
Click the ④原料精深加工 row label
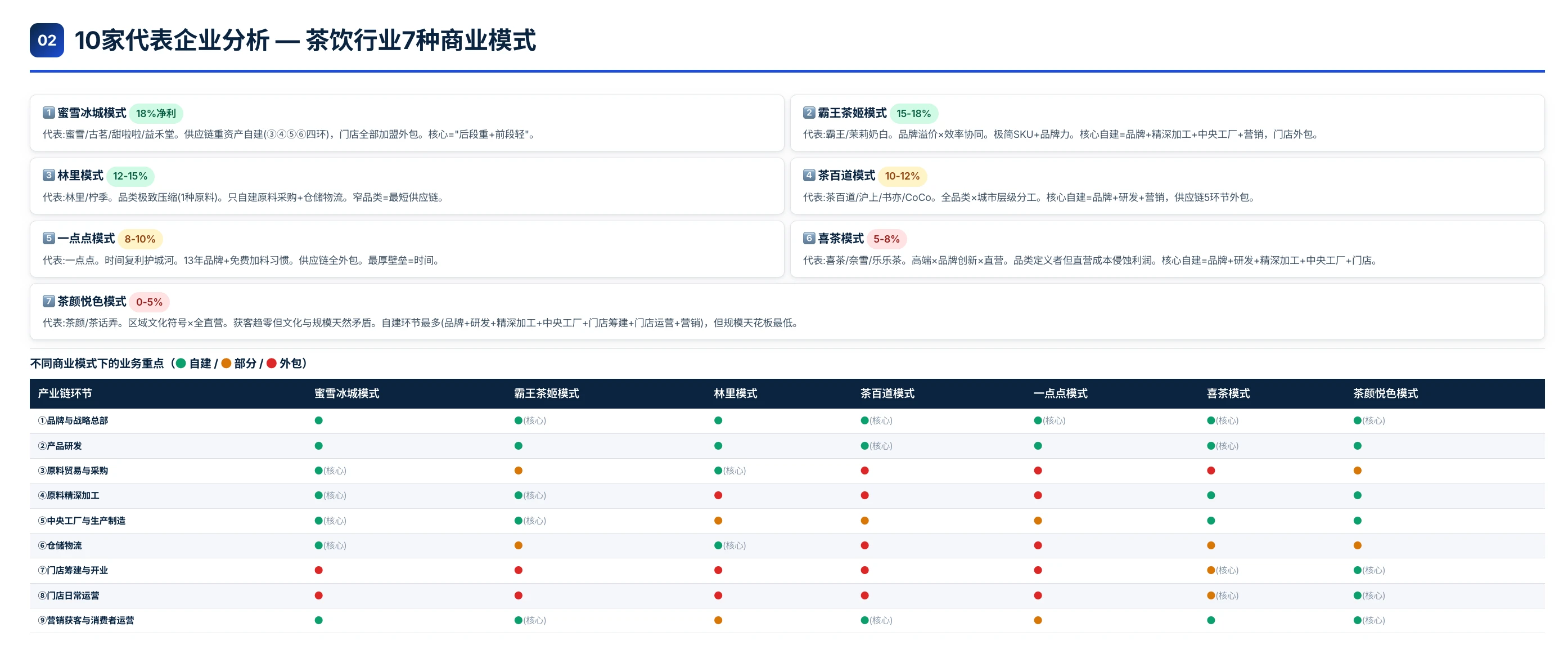[69, 496]
